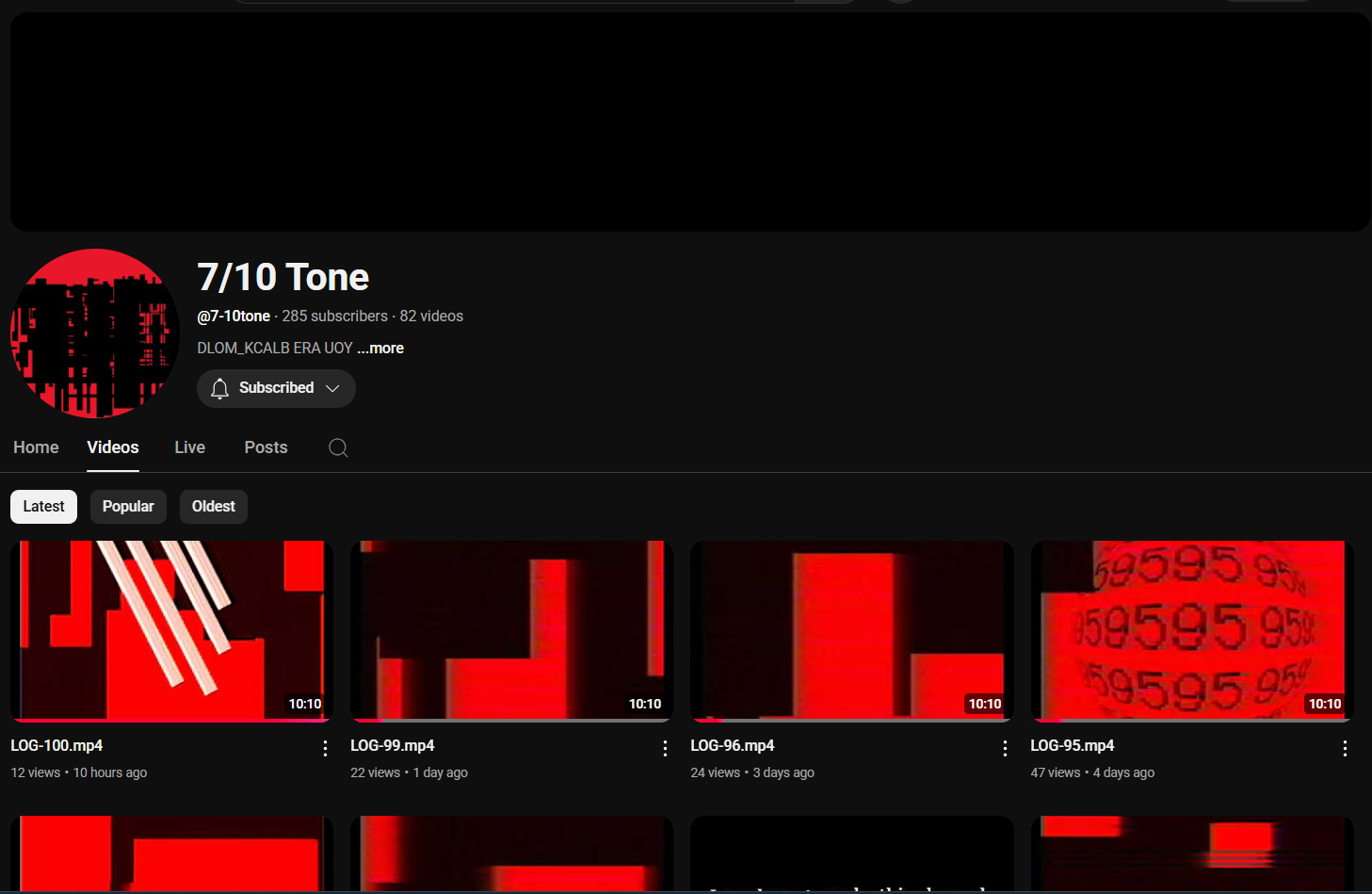Select the Oldest filter chip

213,506
